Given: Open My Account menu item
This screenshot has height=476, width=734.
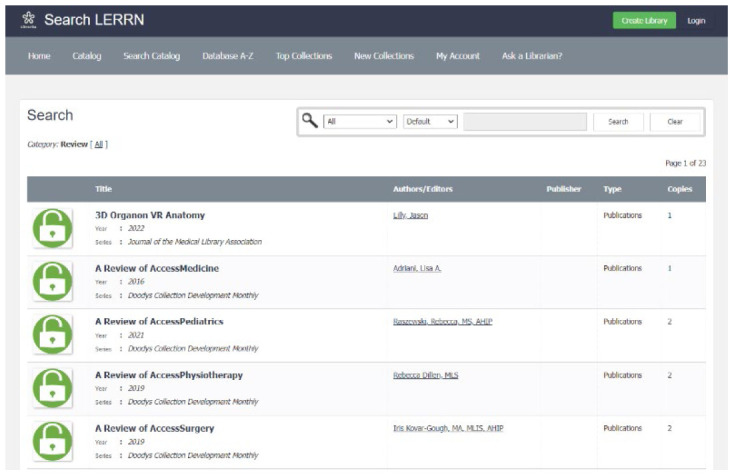Looking at the screenshot, I should 458,56.
